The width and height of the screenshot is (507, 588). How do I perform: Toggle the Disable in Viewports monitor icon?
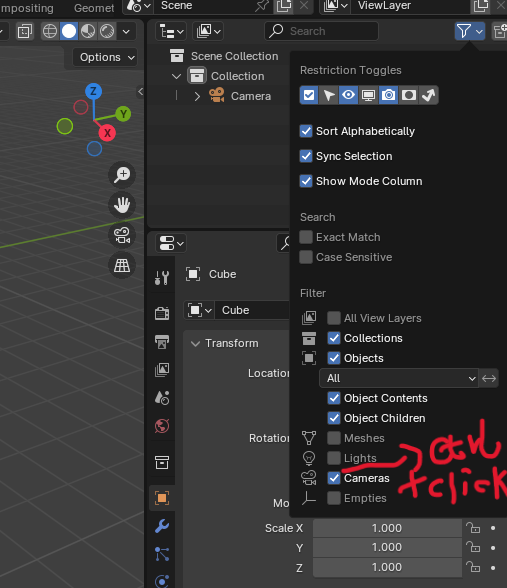point(368,95)
